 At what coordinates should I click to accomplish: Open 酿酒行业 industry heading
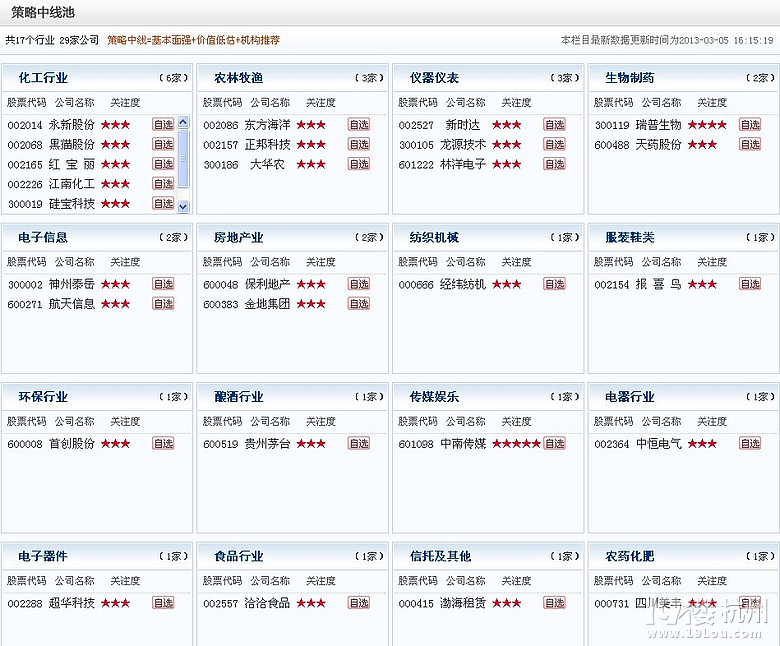point(238,396)
